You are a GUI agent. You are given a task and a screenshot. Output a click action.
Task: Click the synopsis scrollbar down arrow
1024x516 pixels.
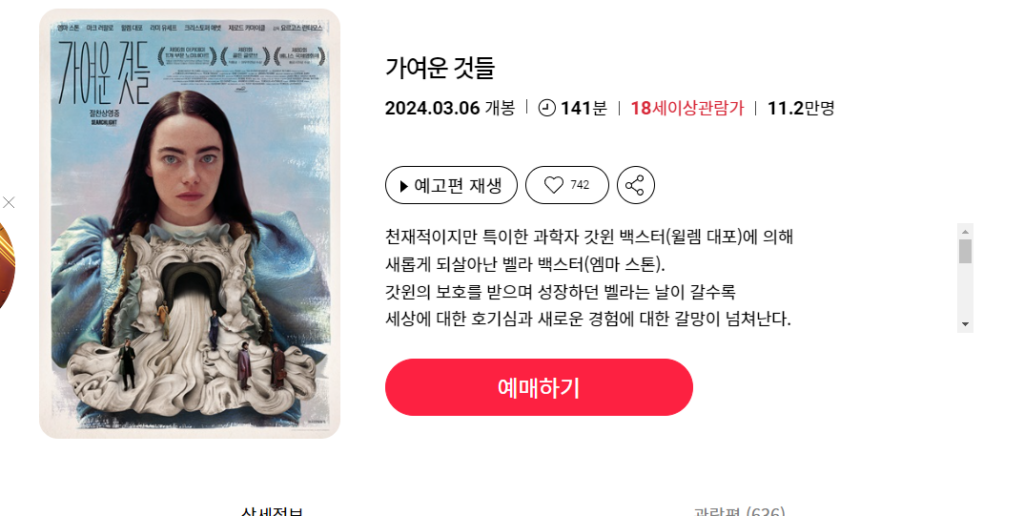(x=965, y=324)
